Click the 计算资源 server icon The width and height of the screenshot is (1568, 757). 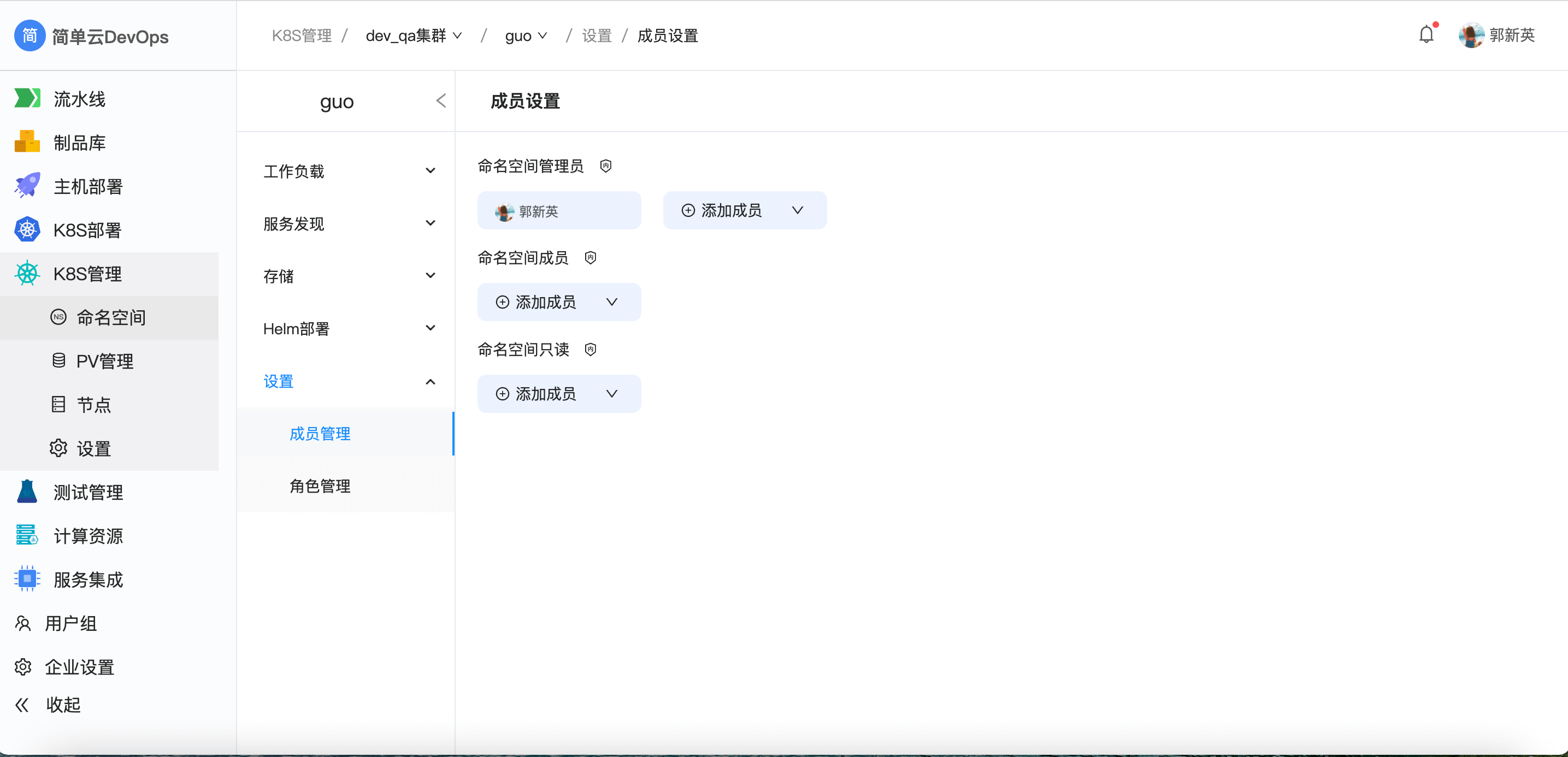[x=27, y=535]
